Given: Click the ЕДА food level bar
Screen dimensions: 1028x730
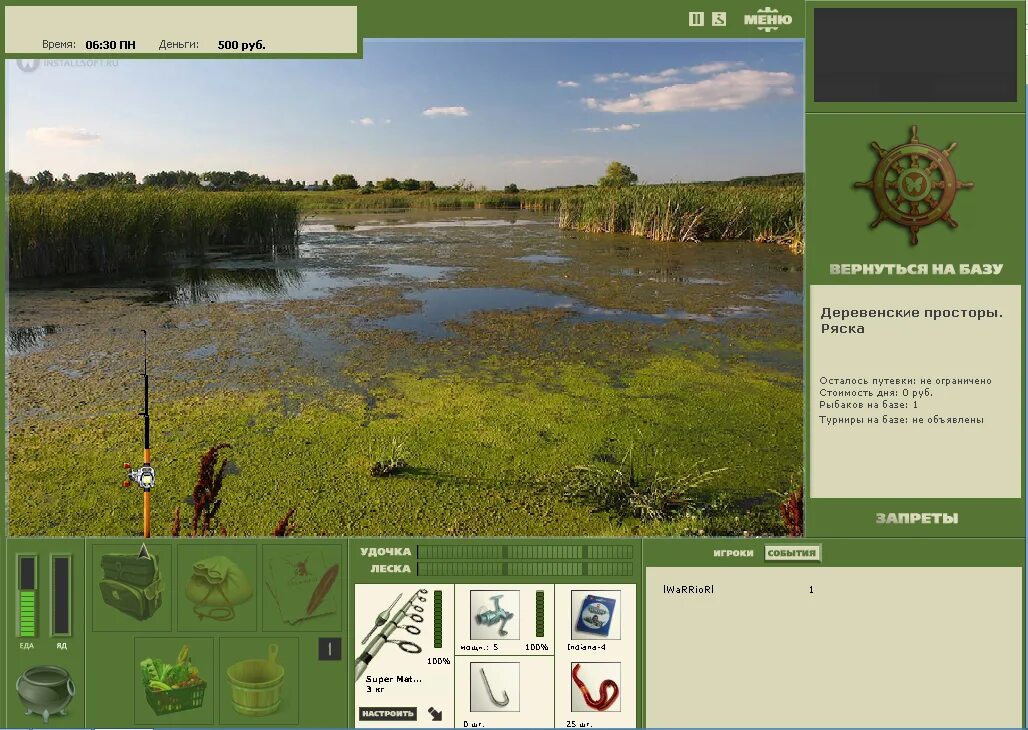Looking at the screenshot, I should [x=27, y=596].
